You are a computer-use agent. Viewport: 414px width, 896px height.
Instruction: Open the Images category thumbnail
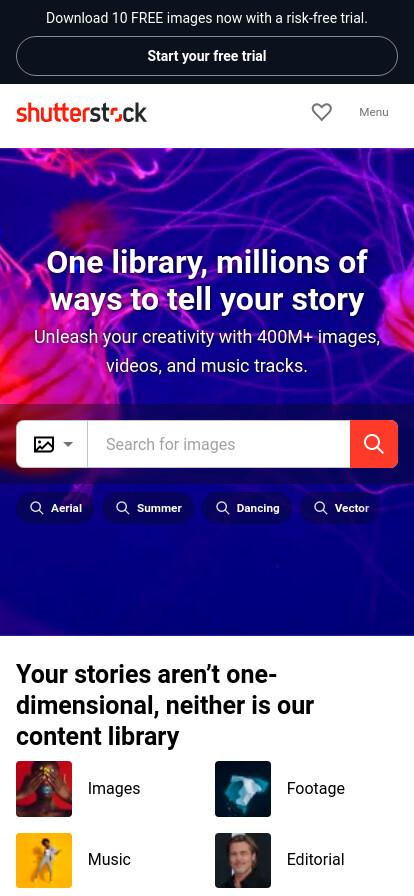(44, 789)
